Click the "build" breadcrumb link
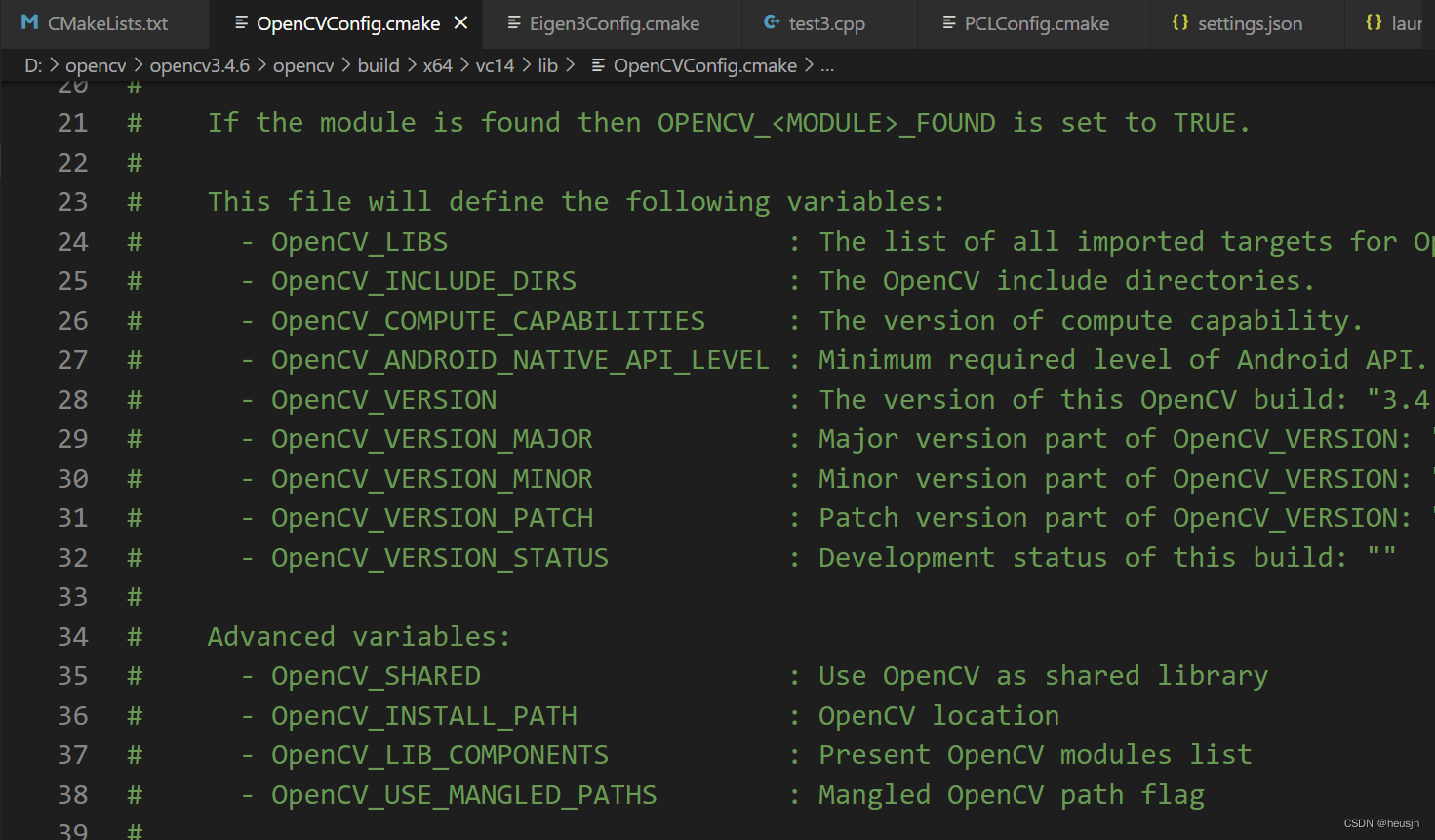 click(379, 65)
